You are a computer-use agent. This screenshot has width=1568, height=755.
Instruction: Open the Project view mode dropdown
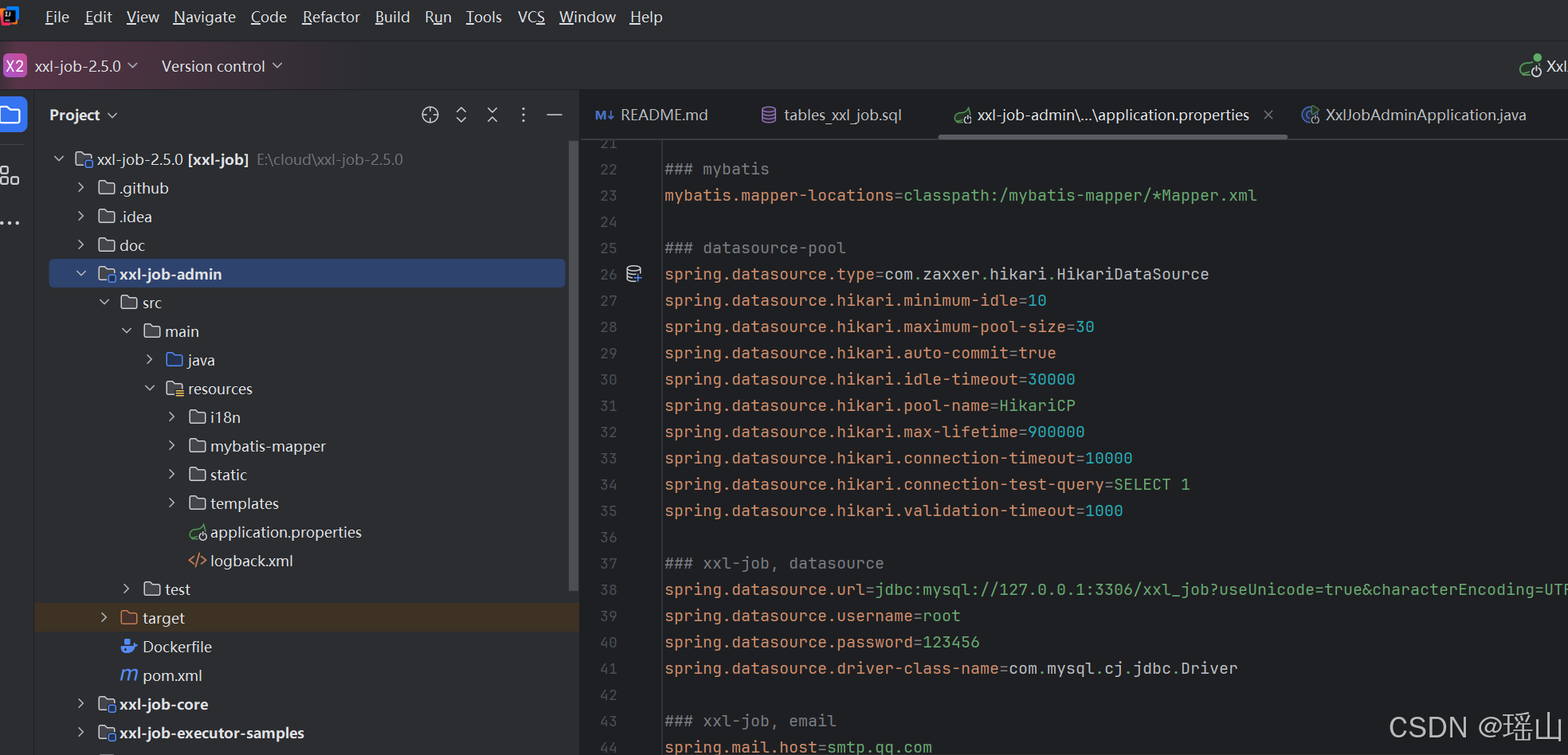[84, 115]
